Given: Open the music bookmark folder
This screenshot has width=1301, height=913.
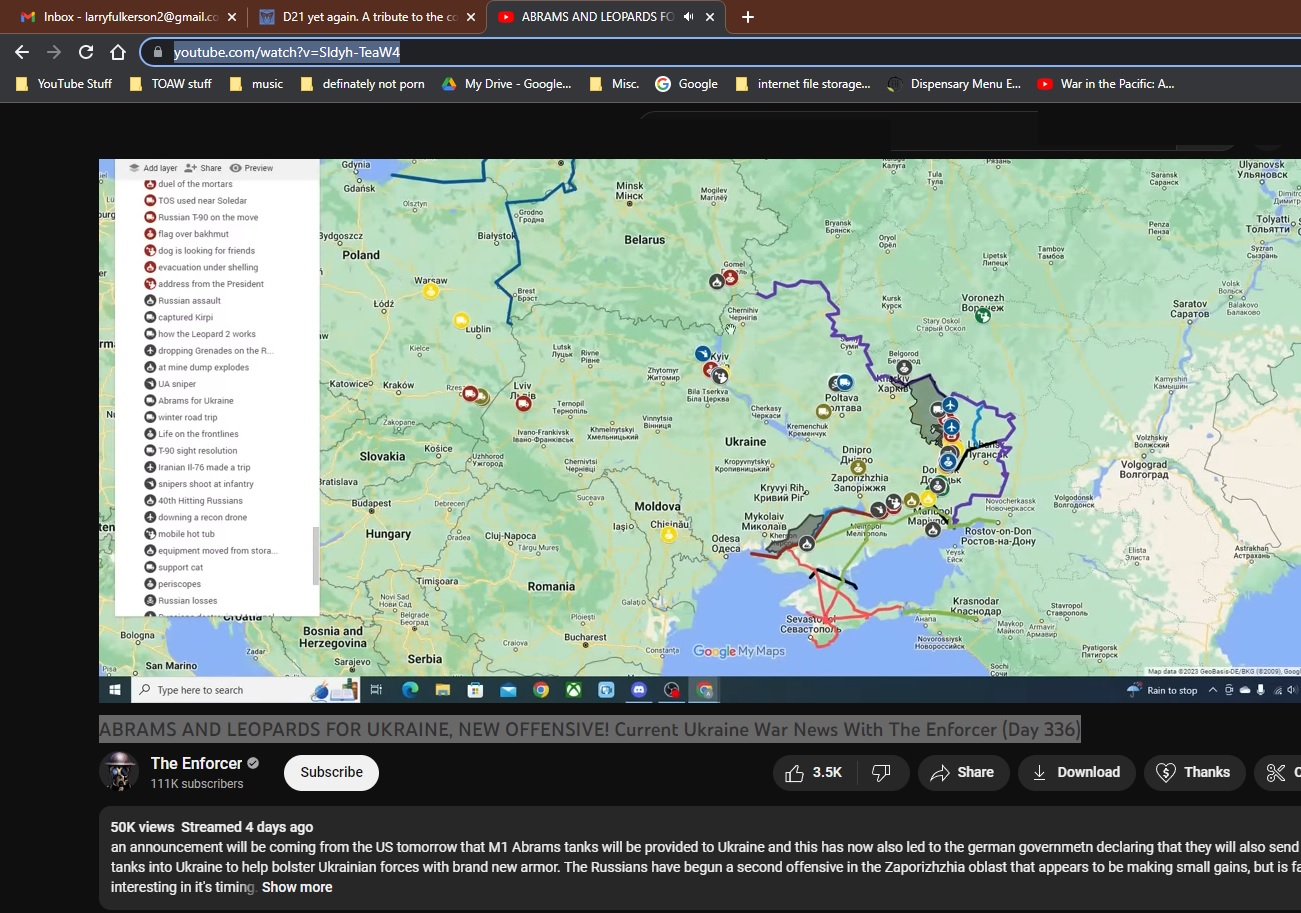Looking at the screenshot, I should (256, 84).
